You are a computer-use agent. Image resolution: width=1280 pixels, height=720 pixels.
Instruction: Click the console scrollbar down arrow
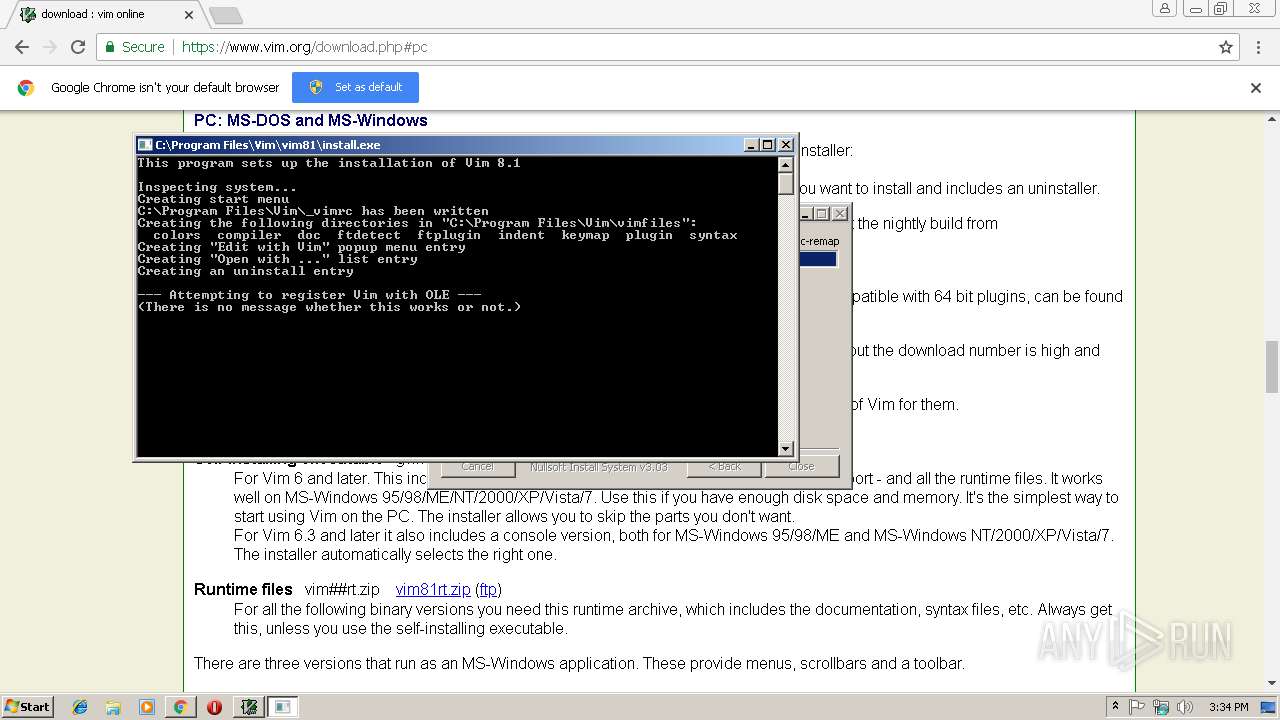pos(786,449)
